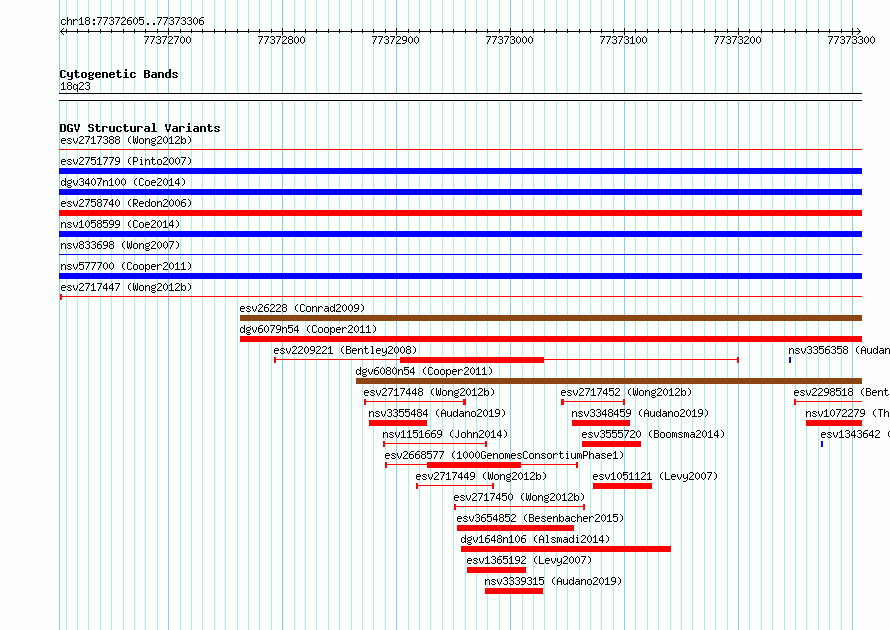Click esv3555720 (Boomsma2014) label
Screen dimensions: 890x630
click(x=653, y=434)
